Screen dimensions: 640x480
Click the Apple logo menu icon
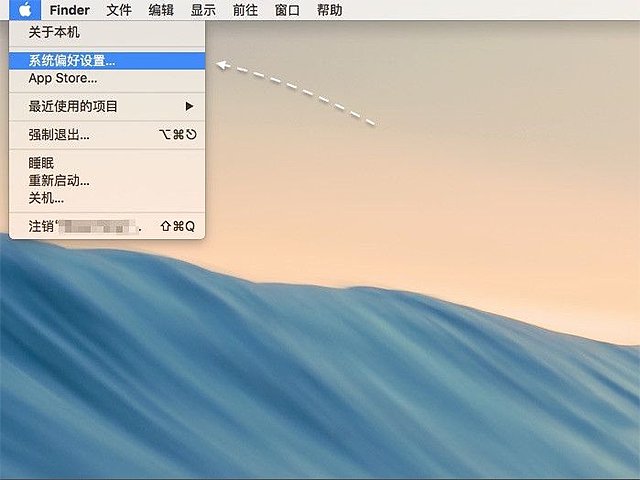coord(25,10)
